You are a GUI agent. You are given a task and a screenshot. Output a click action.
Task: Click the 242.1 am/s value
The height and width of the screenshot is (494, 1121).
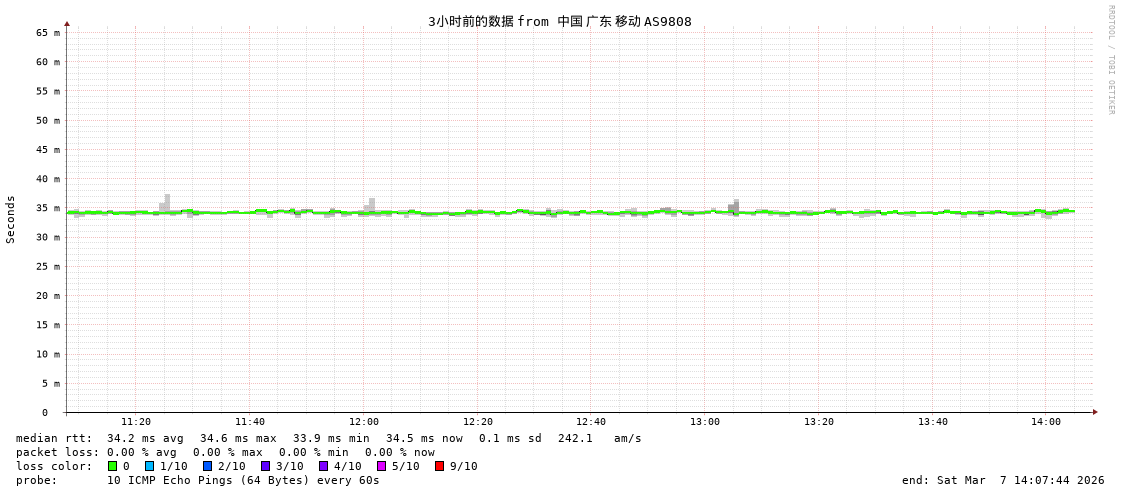pos(600,438)
